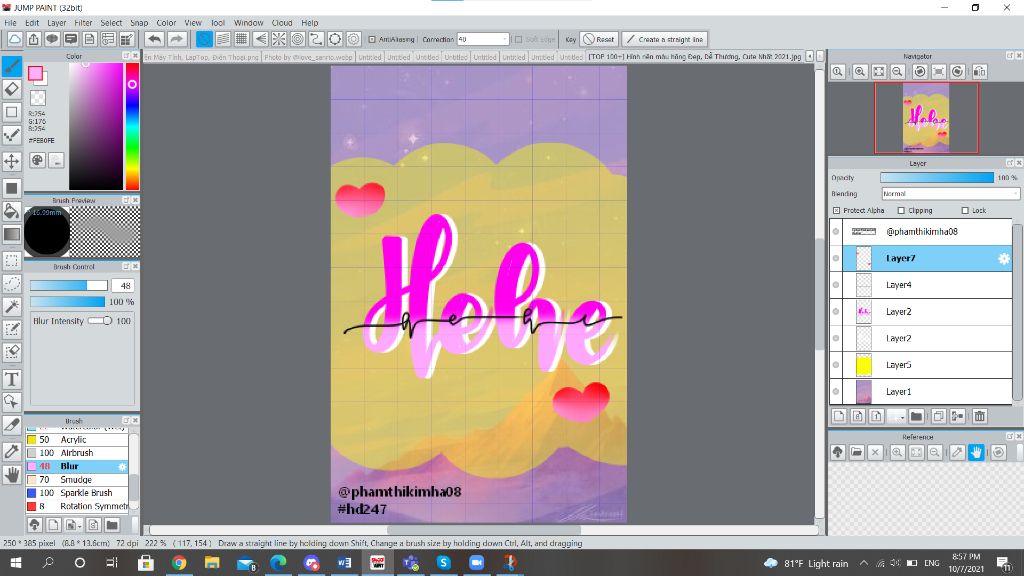Adjust the Blur Intensity slider

(100, 321)
